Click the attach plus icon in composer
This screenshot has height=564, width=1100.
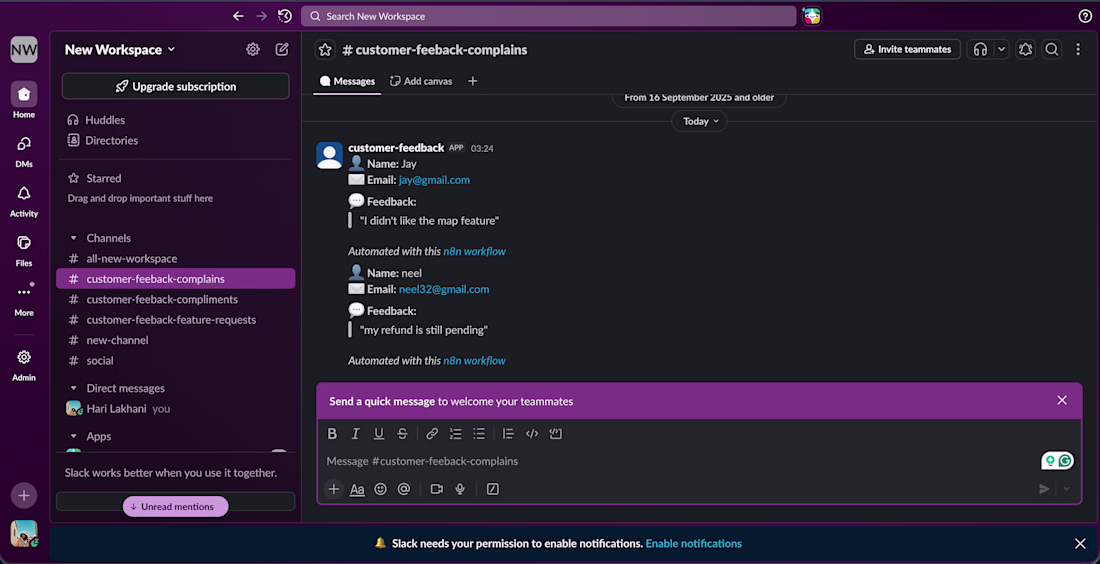[334, 489]
